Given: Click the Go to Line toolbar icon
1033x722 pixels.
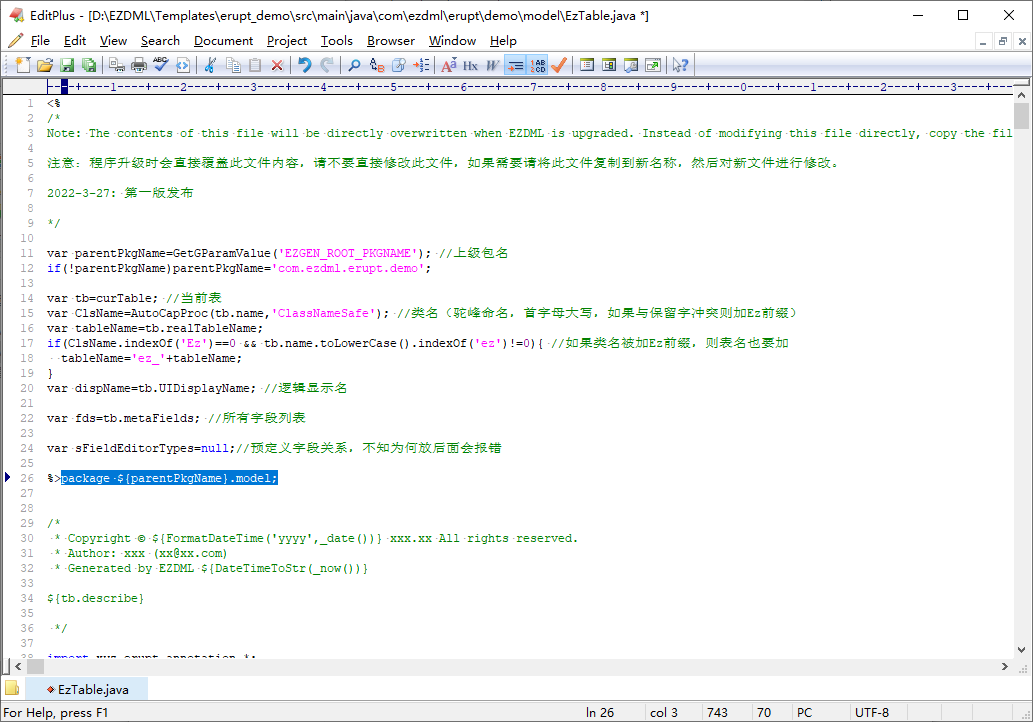Looking at the screenshot, I should tap(420, 65).
